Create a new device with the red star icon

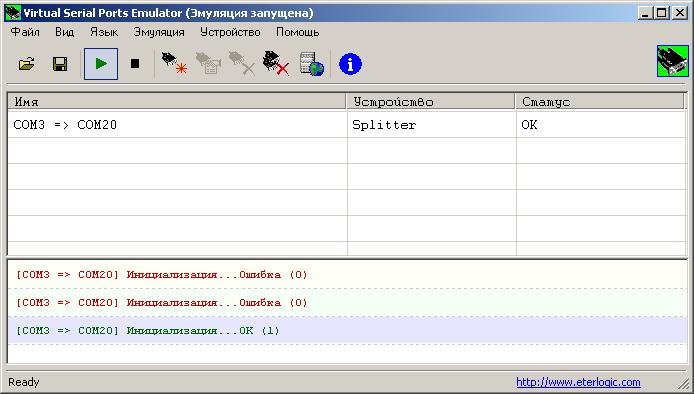(x=174, y=63)
